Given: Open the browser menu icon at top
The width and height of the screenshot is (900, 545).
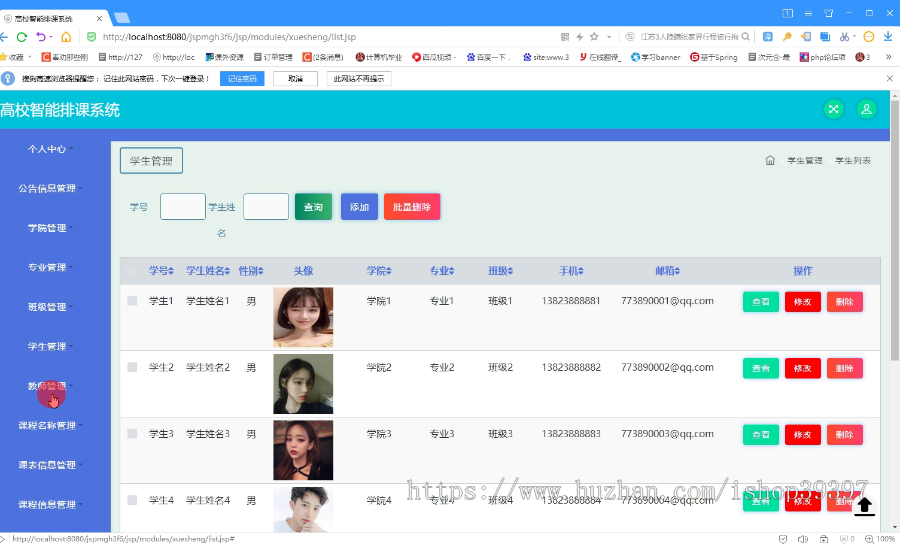Looking at the screenshot, I should point(808,13).
